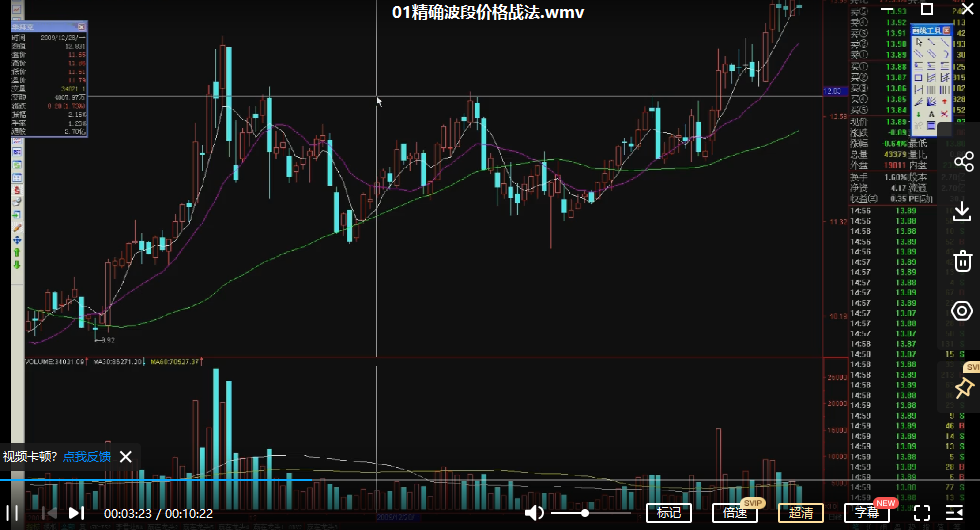Click the 点我反馈 feedback link
This screenshot has height=530, width=980.
(87, 457)
